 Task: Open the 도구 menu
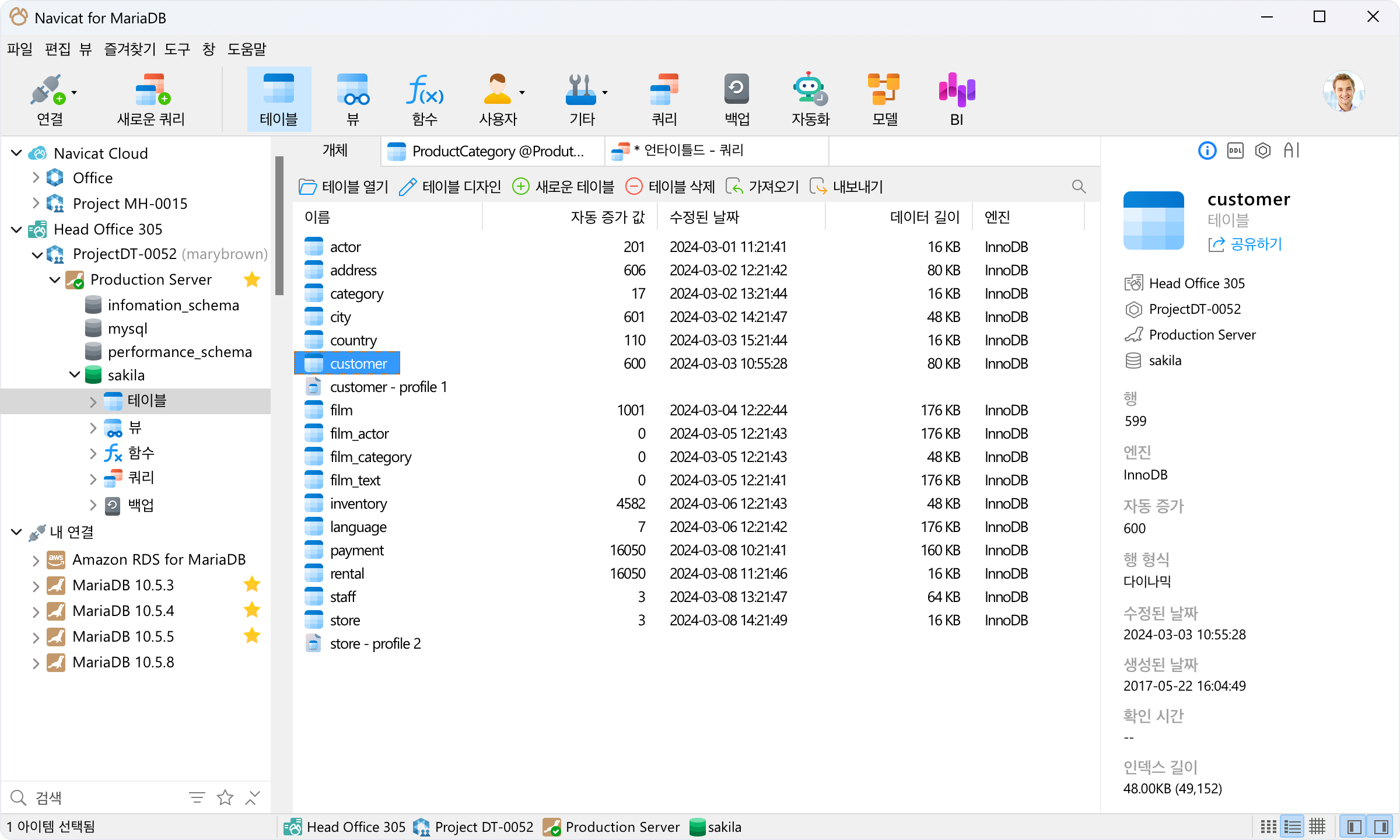click(177, 49)
